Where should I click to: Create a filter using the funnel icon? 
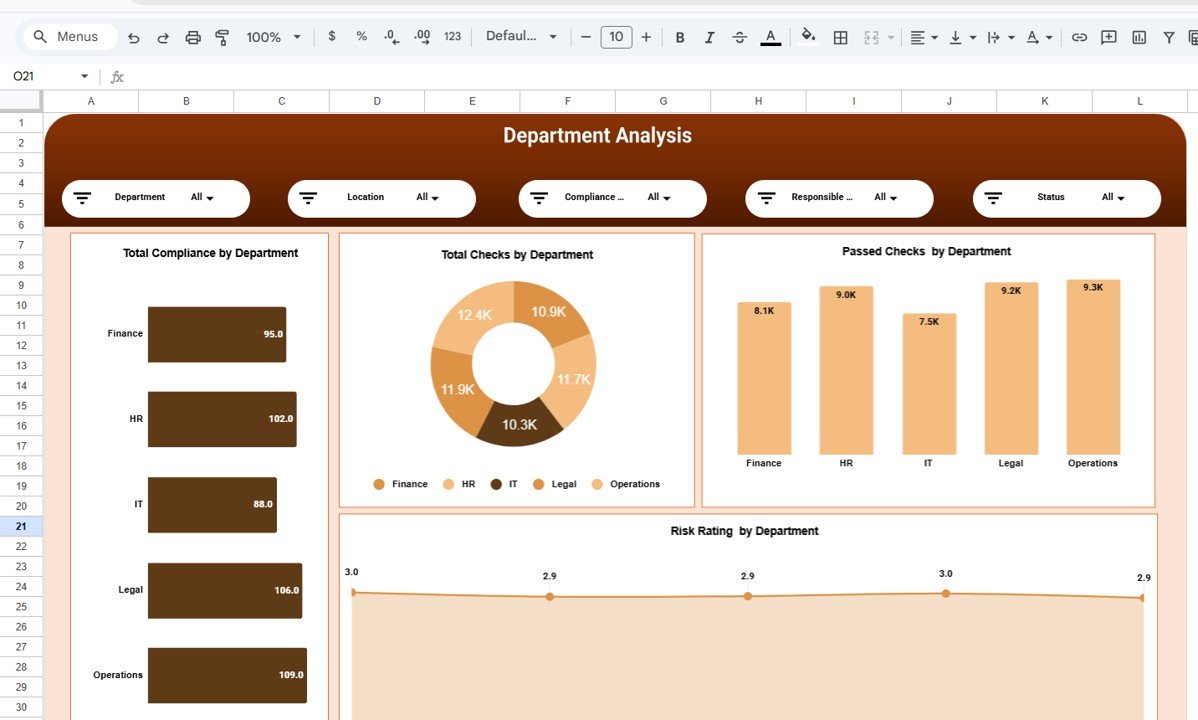1168,36
